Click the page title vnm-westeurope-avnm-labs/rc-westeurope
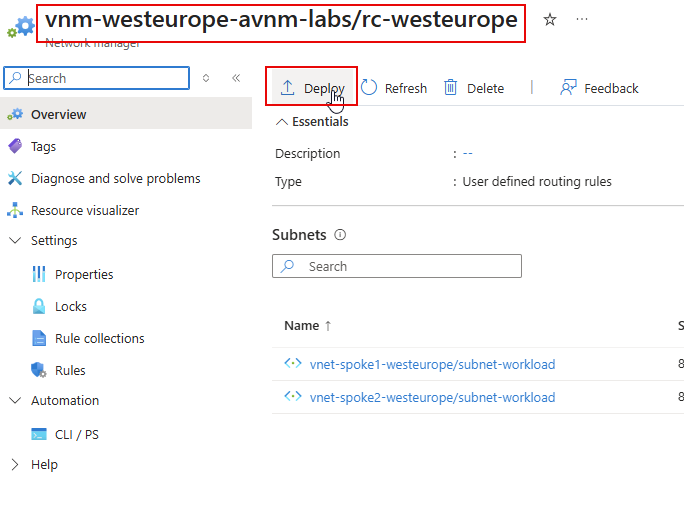 [x=281, y=20]
